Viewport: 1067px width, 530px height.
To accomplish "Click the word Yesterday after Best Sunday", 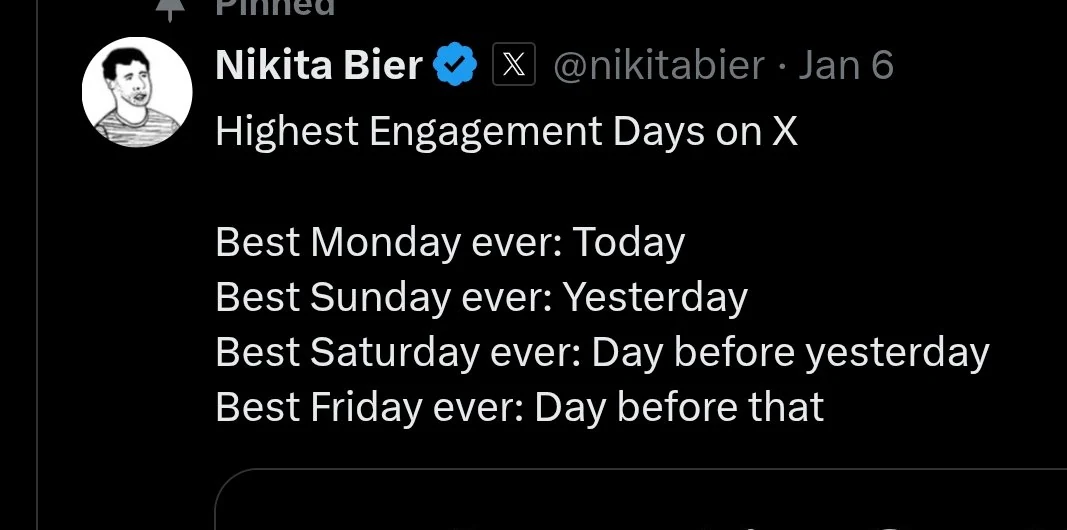I will [x=656, y=298].
